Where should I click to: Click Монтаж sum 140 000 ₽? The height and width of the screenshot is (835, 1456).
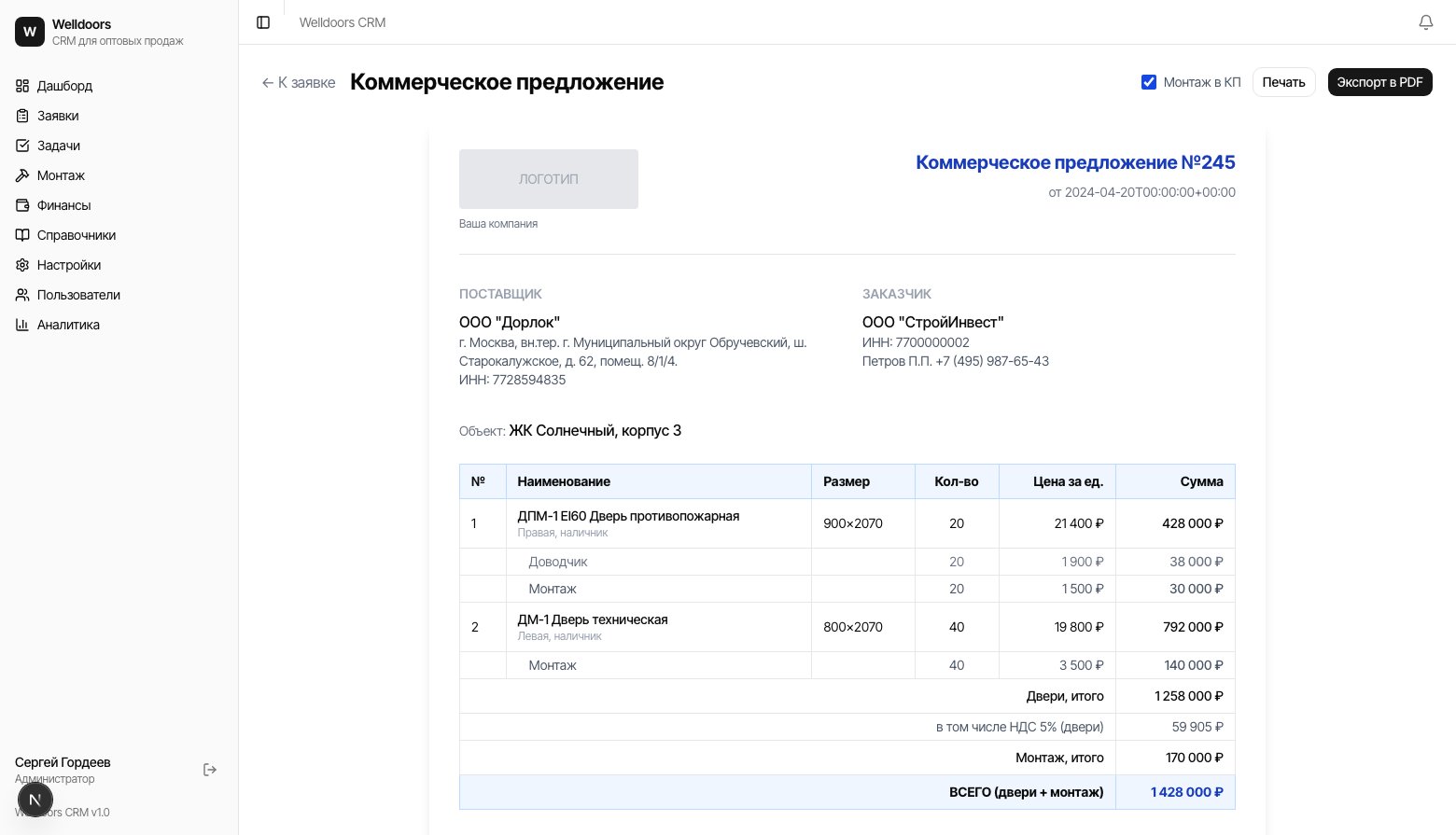click(x=1194, y=665)
